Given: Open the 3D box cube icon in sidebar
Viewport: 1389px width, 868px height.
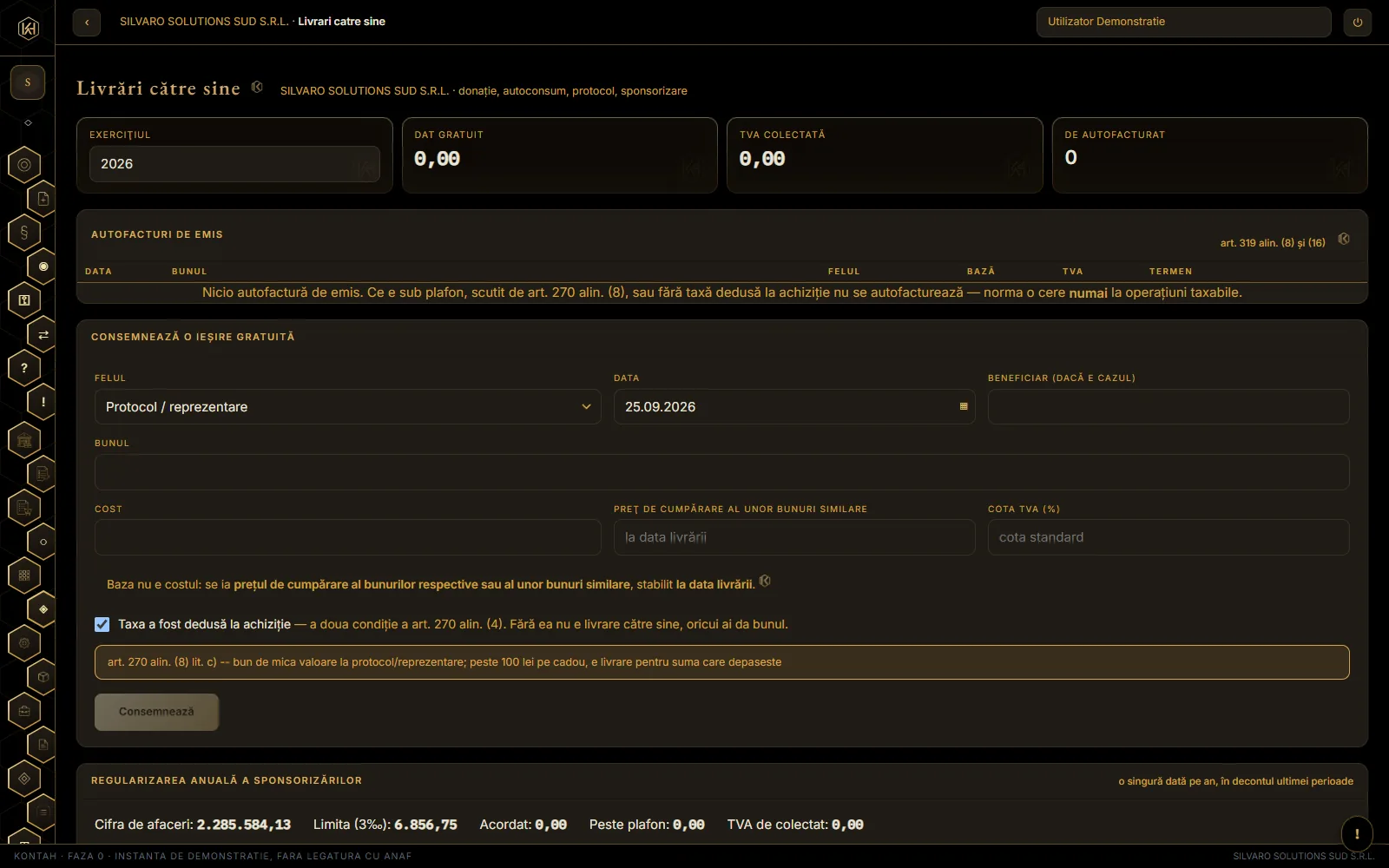Looking at the screenshot, I should (x=43, y=677).
